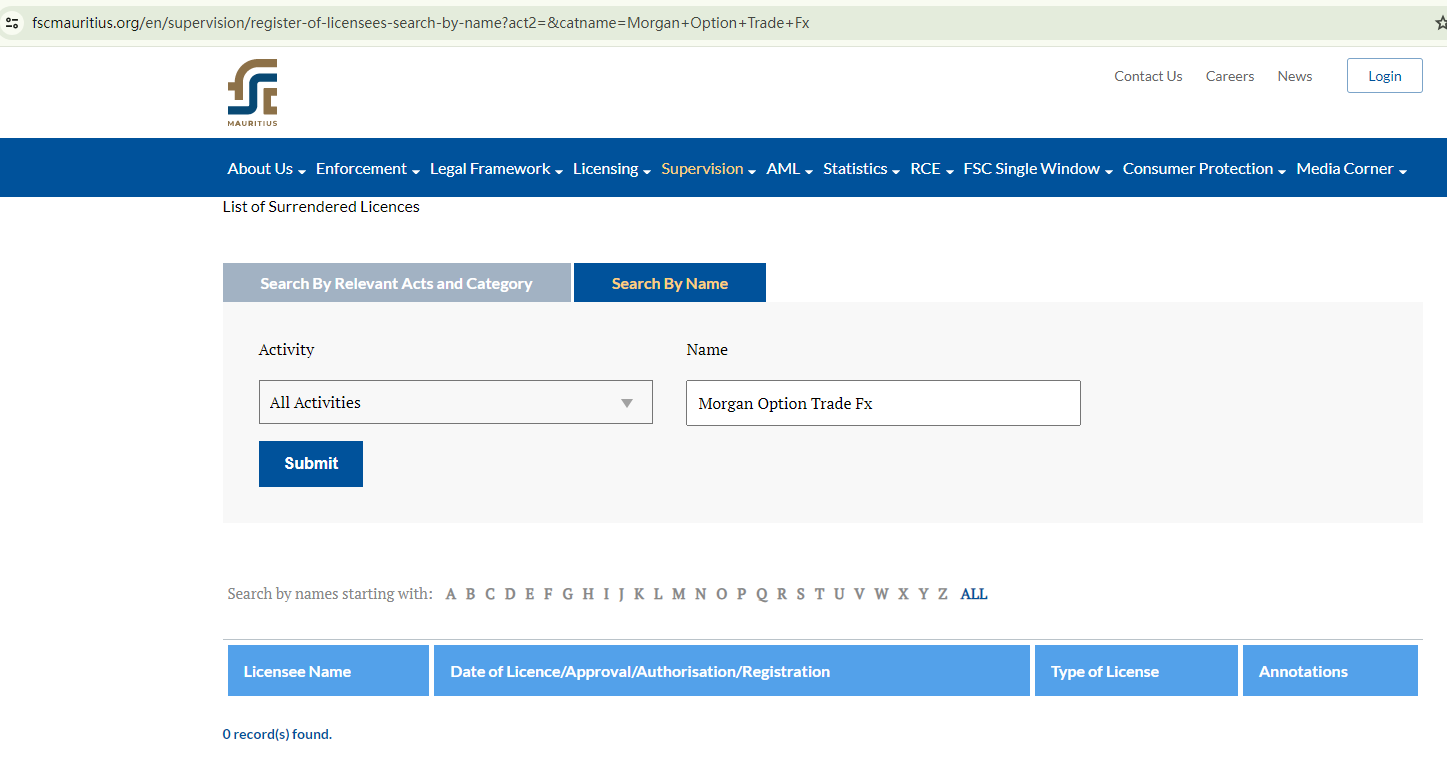
Task: Filter names starting with letter L
Action: (x=658, y=594)
